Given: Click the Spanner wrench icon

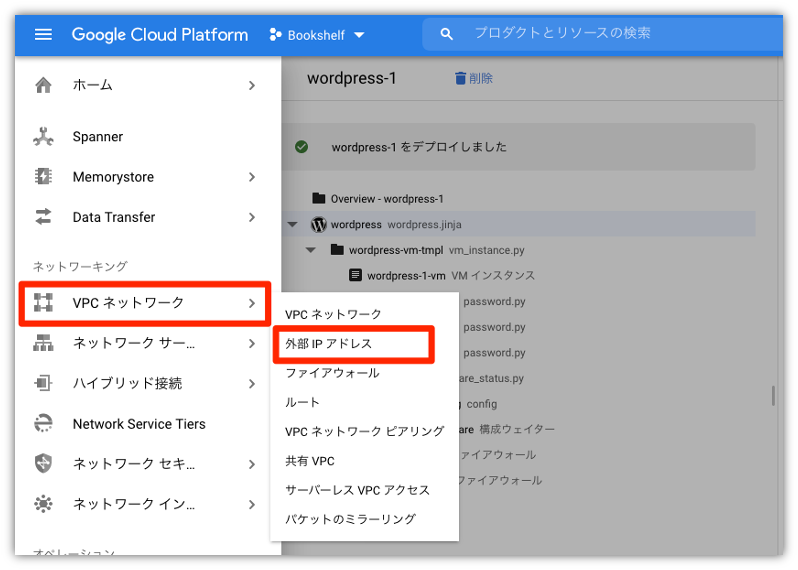Looking at the screenshot, I should 43,136.
